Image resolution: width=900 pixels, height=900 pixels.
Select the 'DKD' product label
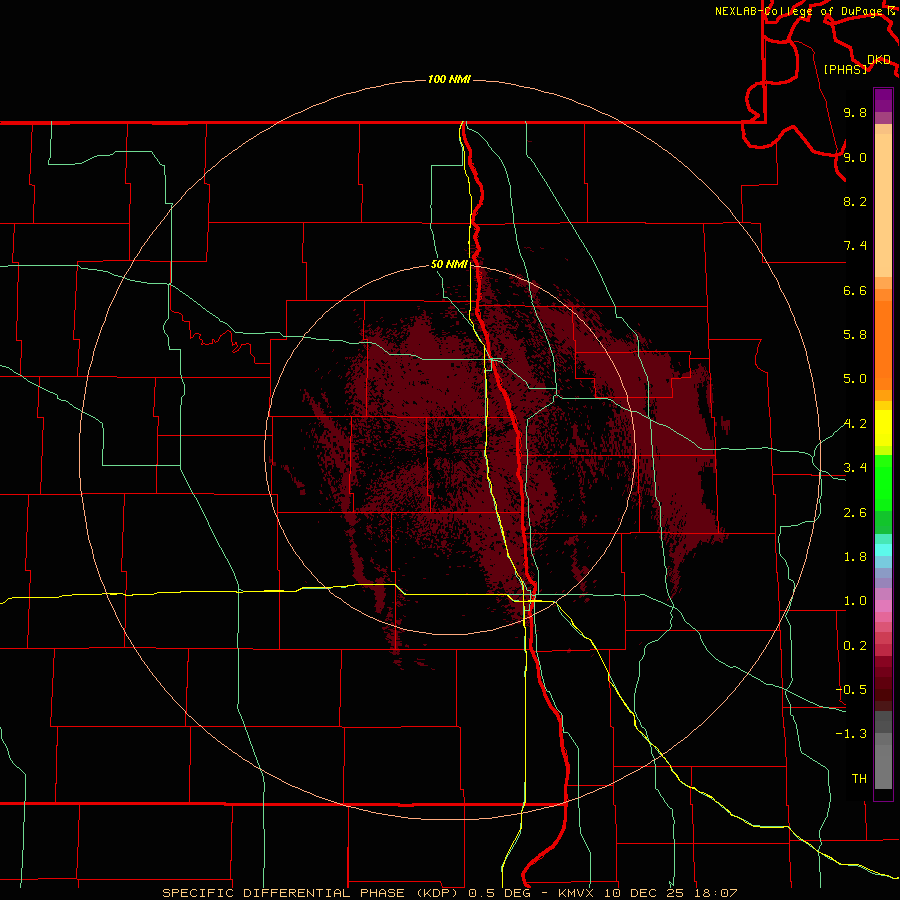pos(879,60)
